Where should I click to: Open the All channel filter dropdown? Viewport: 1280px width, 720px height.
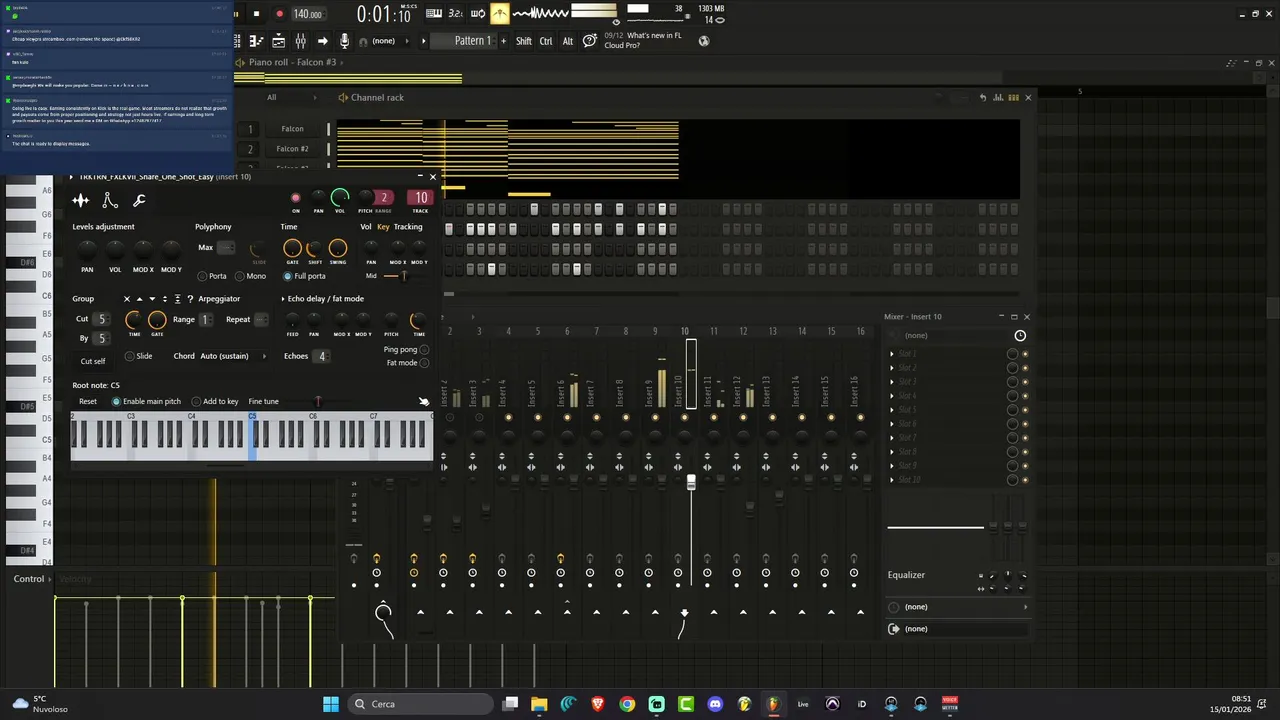(x=290, y=97)
